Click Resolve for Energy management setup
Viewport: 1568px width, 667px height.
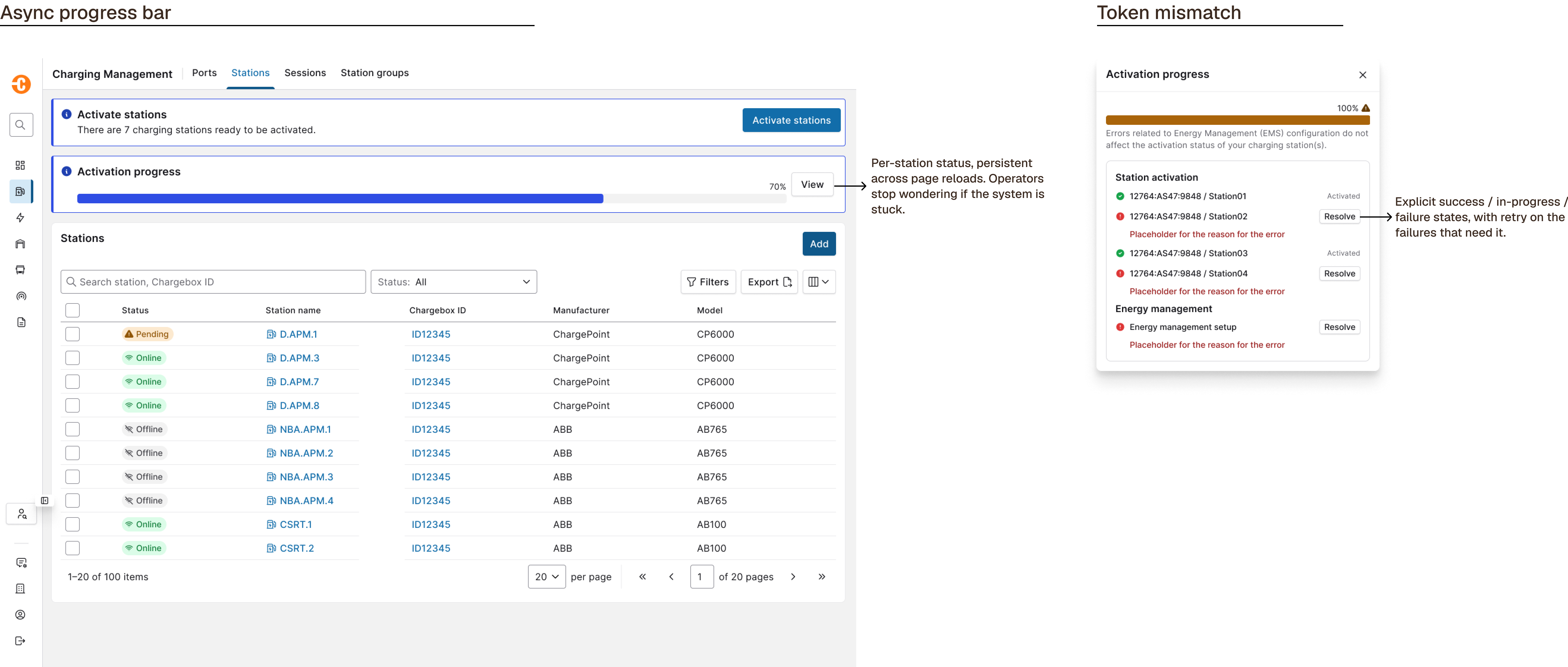point(1339,328)
